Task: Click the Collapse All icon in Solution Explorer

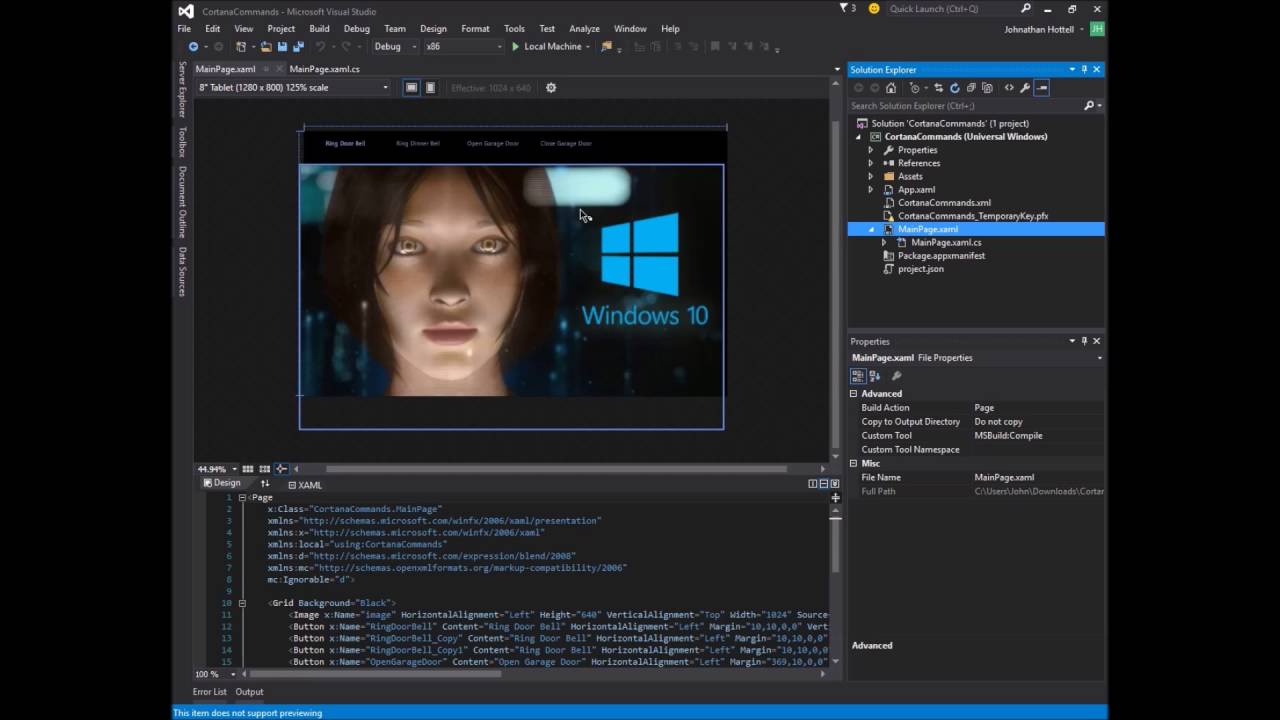Action: [971, 88]
